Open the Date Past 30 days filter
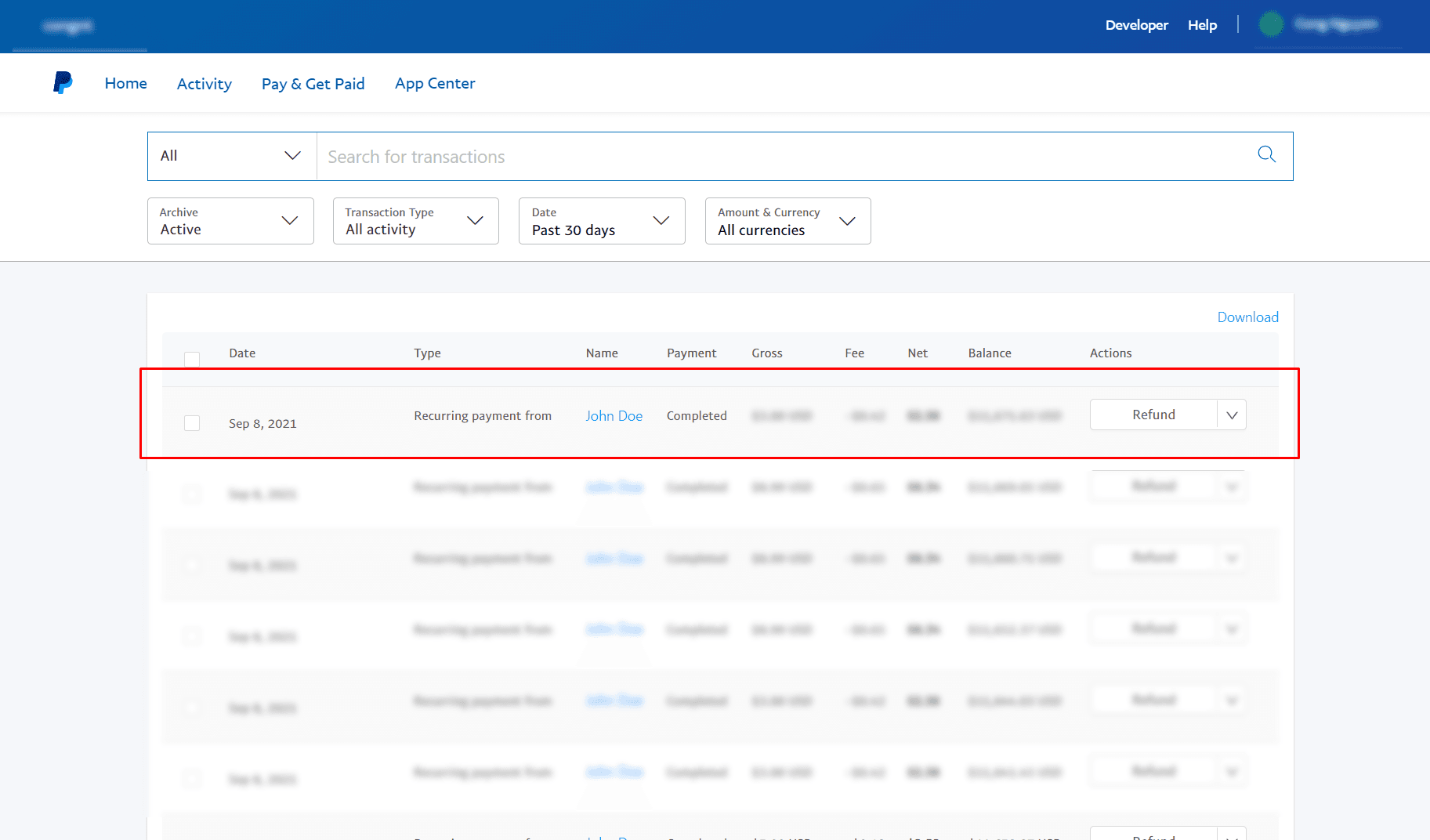Image resolution: width=1430 pixels, height=840 pixels. tap(601, 221)
